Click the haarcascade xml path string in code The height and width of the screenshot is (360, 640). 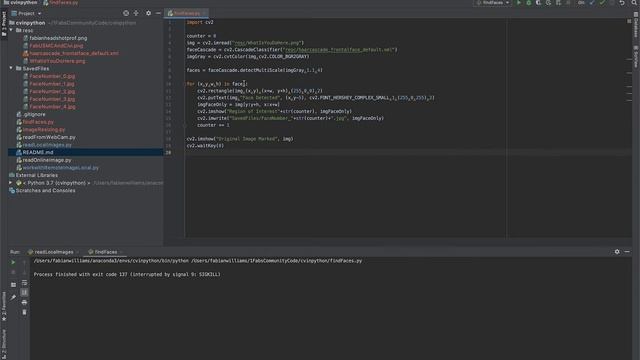(x=339, y=49)
